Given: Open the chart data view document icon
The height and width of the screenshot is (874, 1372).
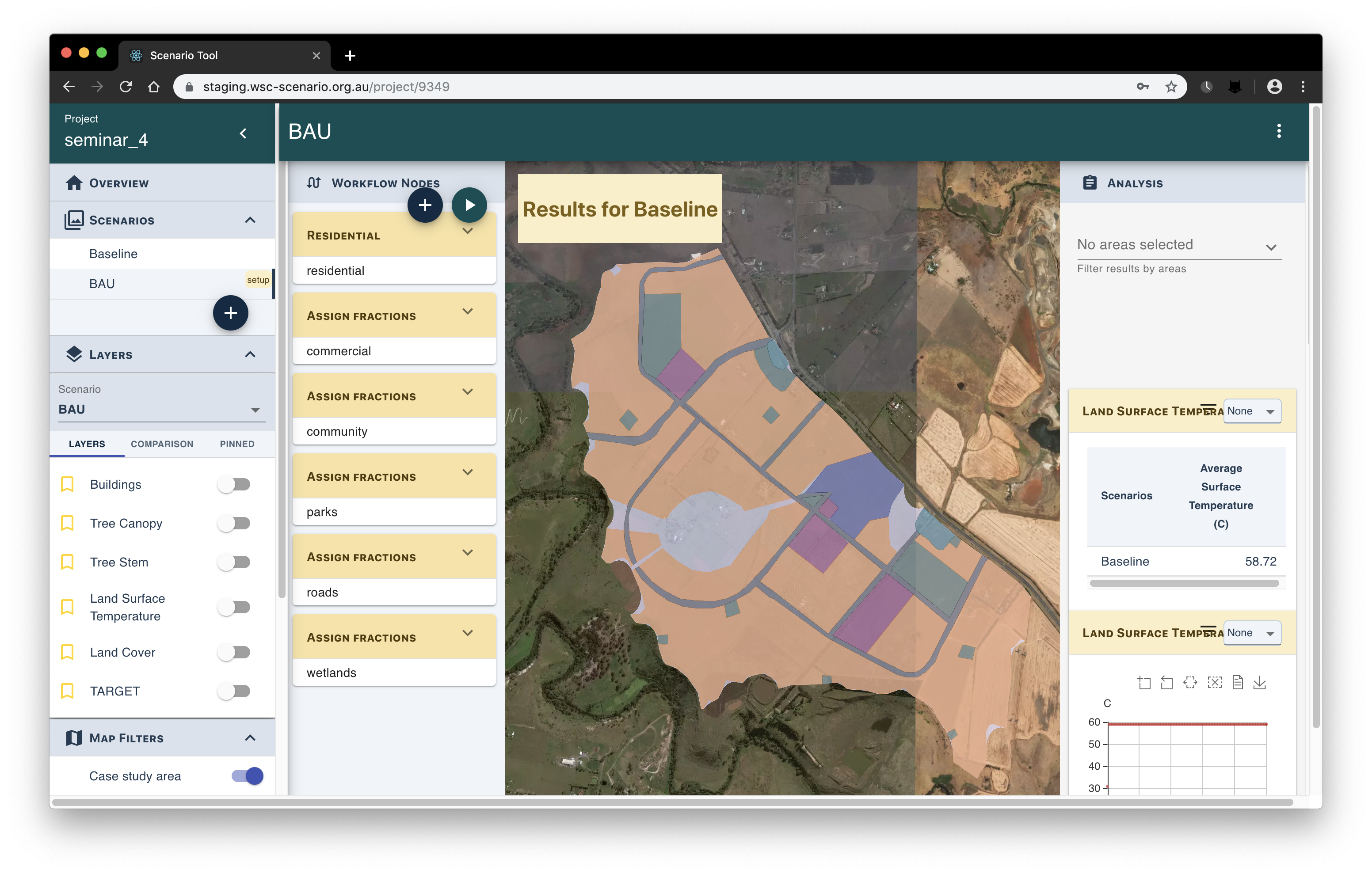Looking at the screenshot, I should coord(1237,683).
